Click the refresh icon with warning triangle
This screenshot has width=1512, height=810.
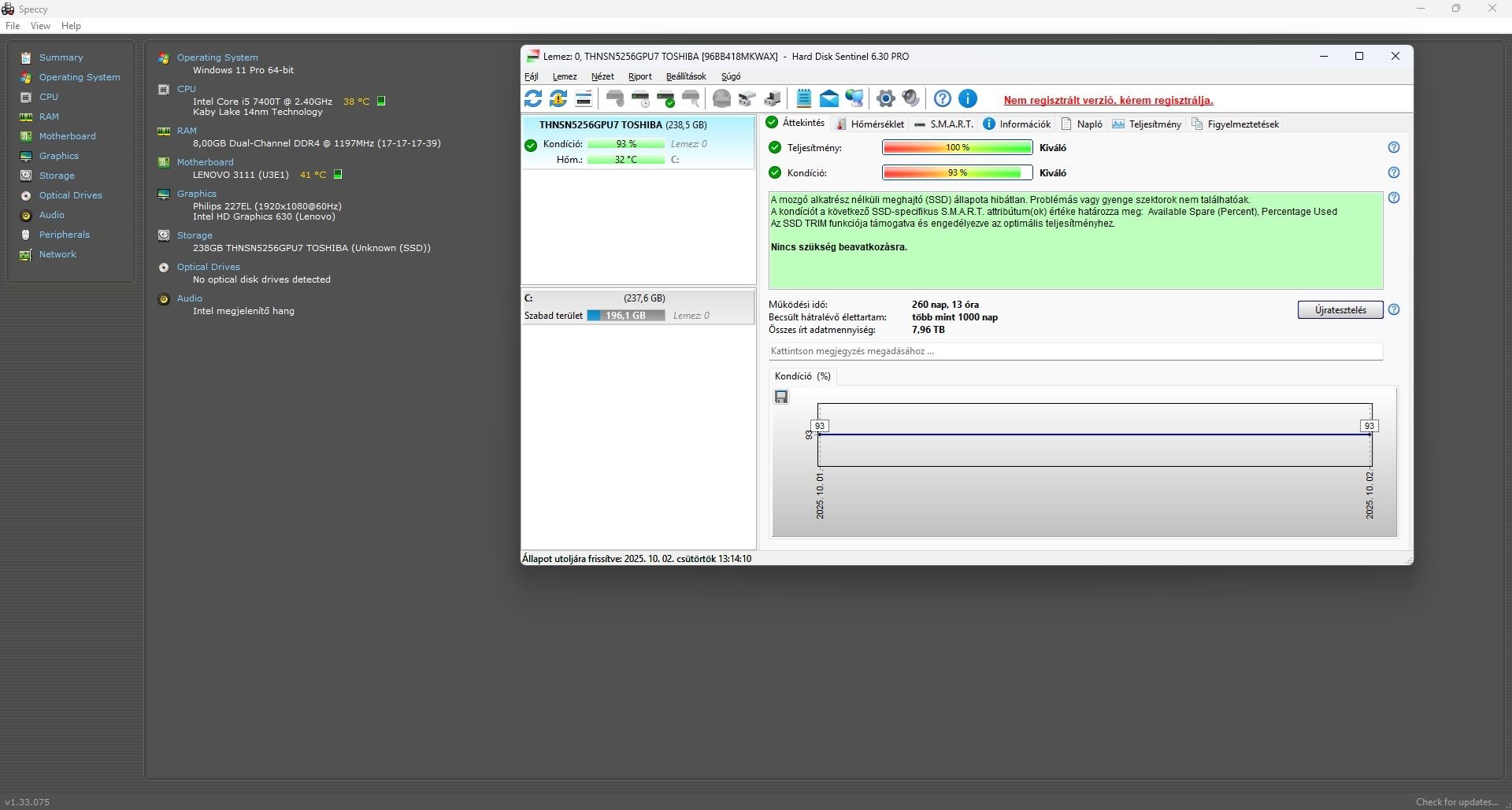tap(558, 98)
